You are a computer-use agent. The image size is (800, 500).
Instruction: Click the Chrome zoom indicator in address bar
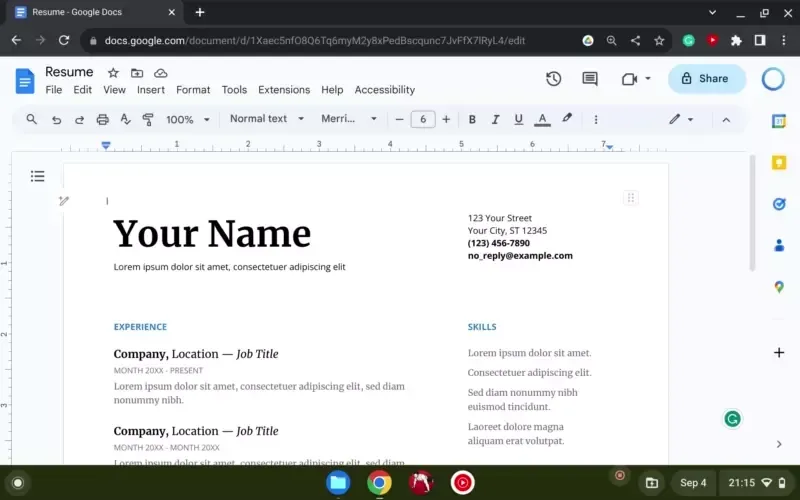(x=611, y=41)
